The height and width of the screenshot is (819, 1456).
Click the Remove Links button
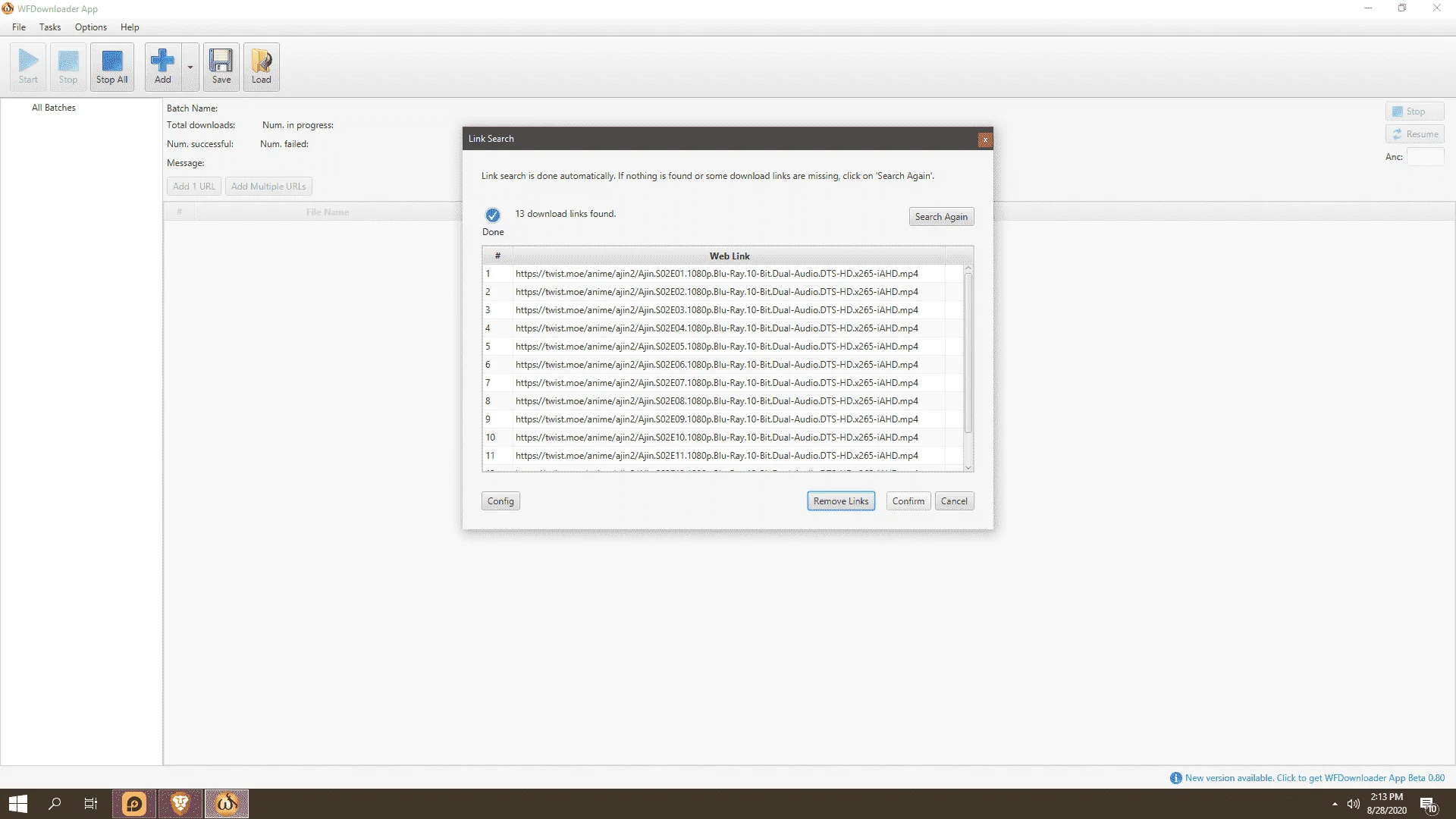841,501
